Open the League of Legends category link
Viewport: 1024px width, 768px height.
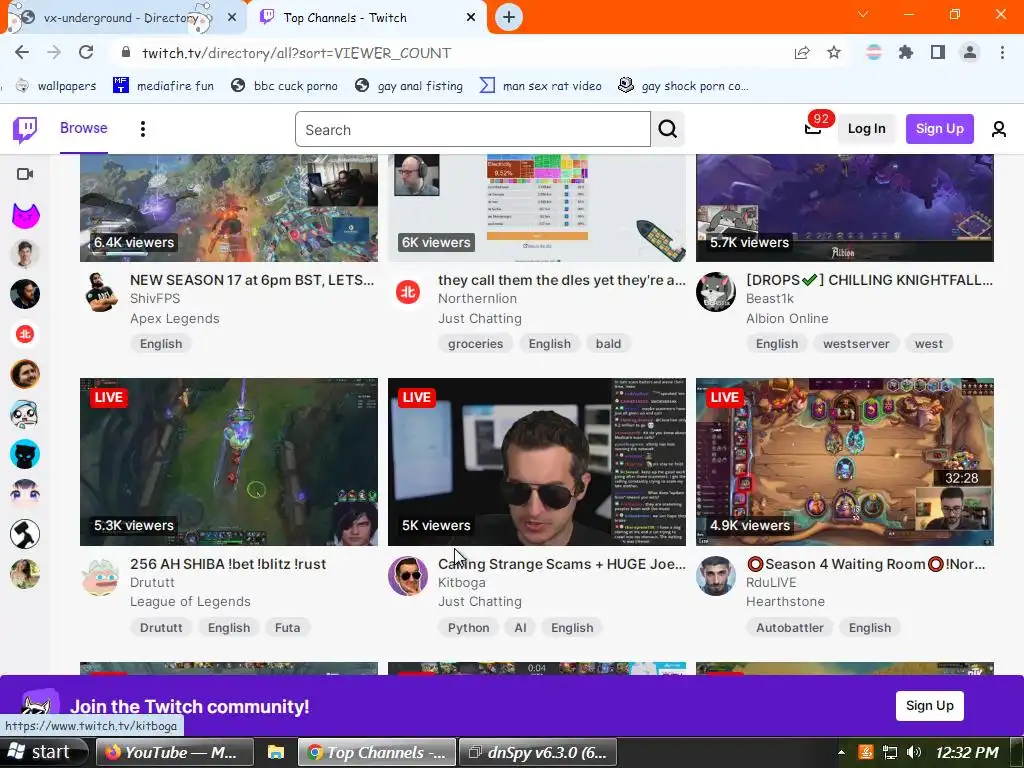pyautogui.click(x=190, y=601)
